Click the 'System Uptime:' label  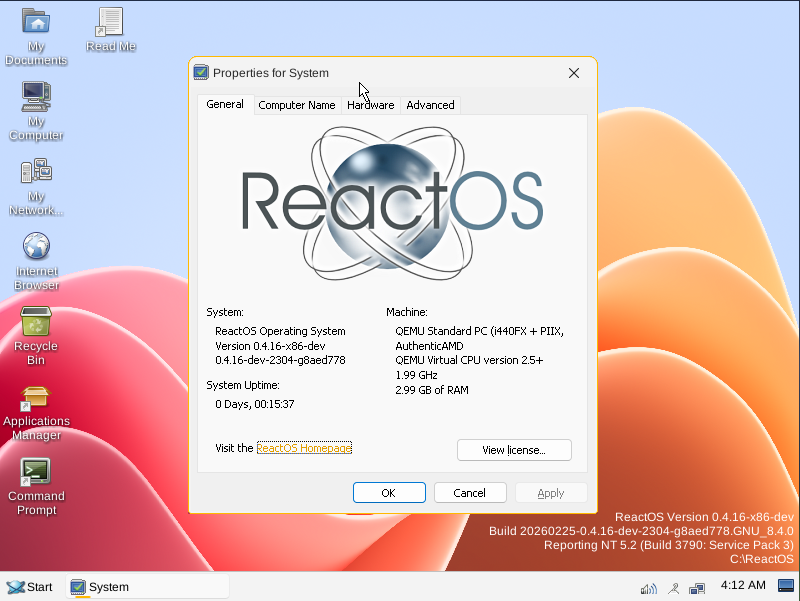[243, 385]
